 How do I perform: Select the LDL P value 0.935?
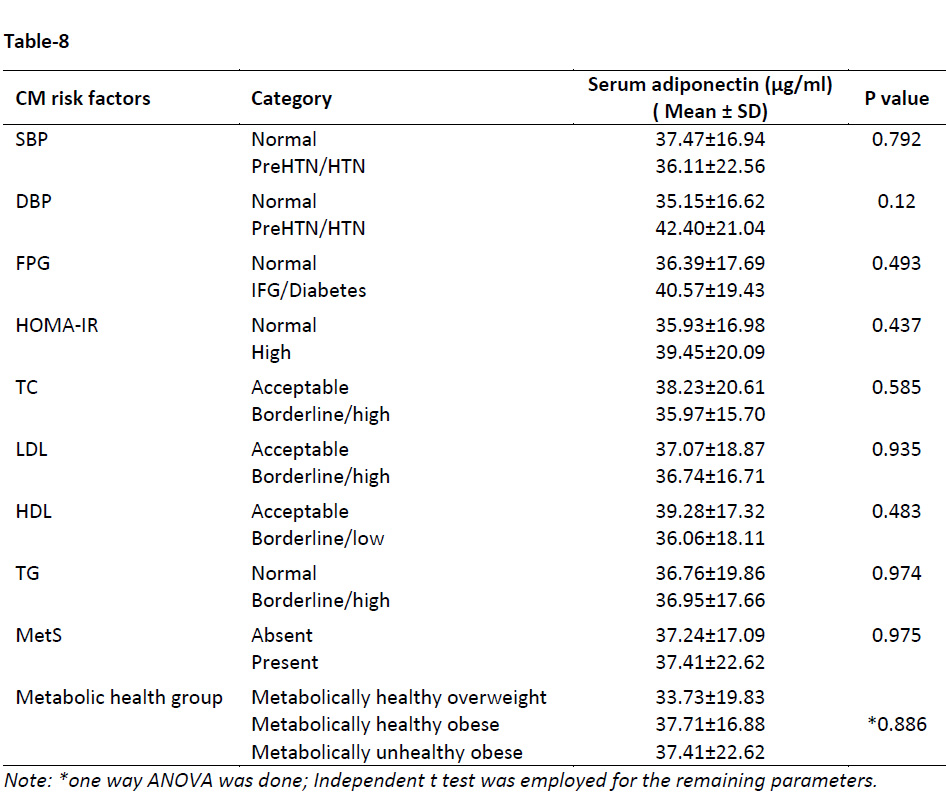pos(897,449)
